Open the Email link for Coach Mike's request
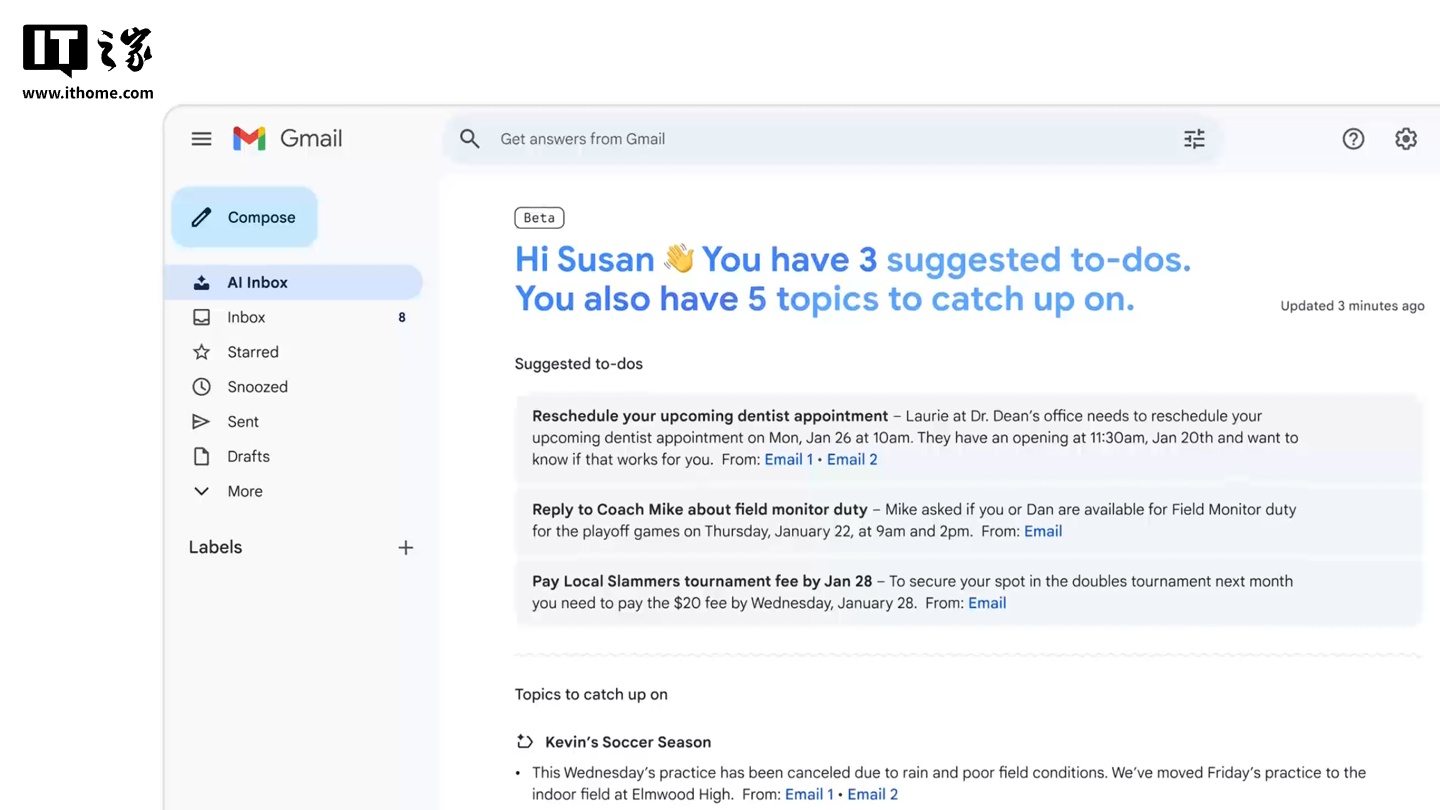 [1043, 531]
